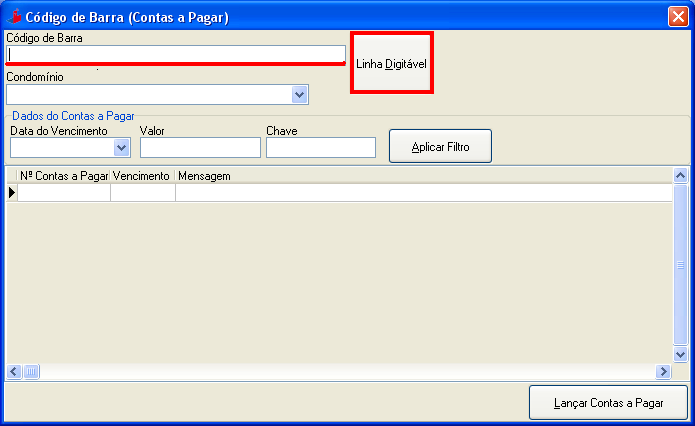The height and width of the screenshot is (426, 695).
Task: Select the Chave input field
Action: click(x=320, y=148)
